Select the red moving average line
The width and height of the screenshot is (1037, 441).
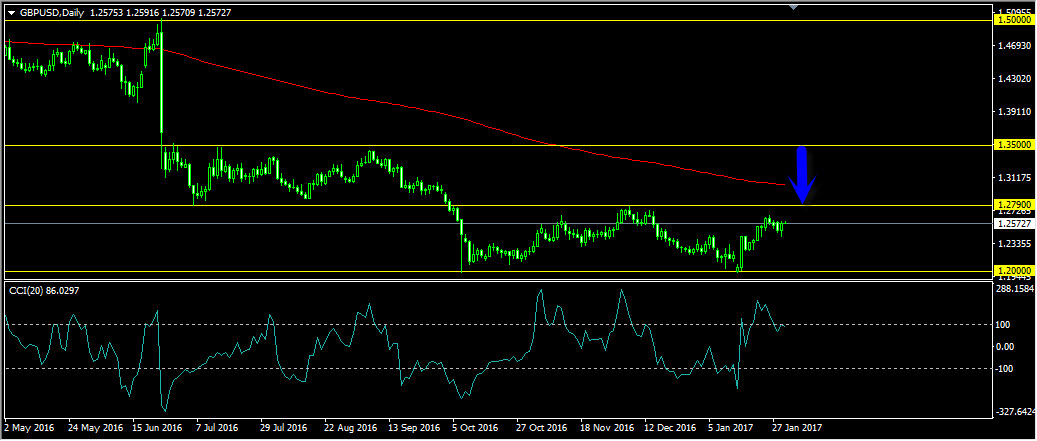[397, 105]
